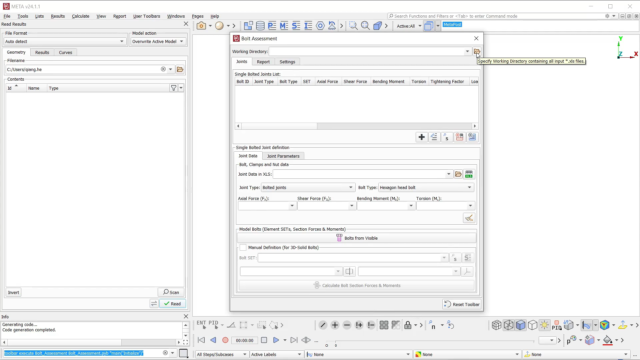
Task: Click the PID color icon in the bottom toolbar
Action: point(556,325)
